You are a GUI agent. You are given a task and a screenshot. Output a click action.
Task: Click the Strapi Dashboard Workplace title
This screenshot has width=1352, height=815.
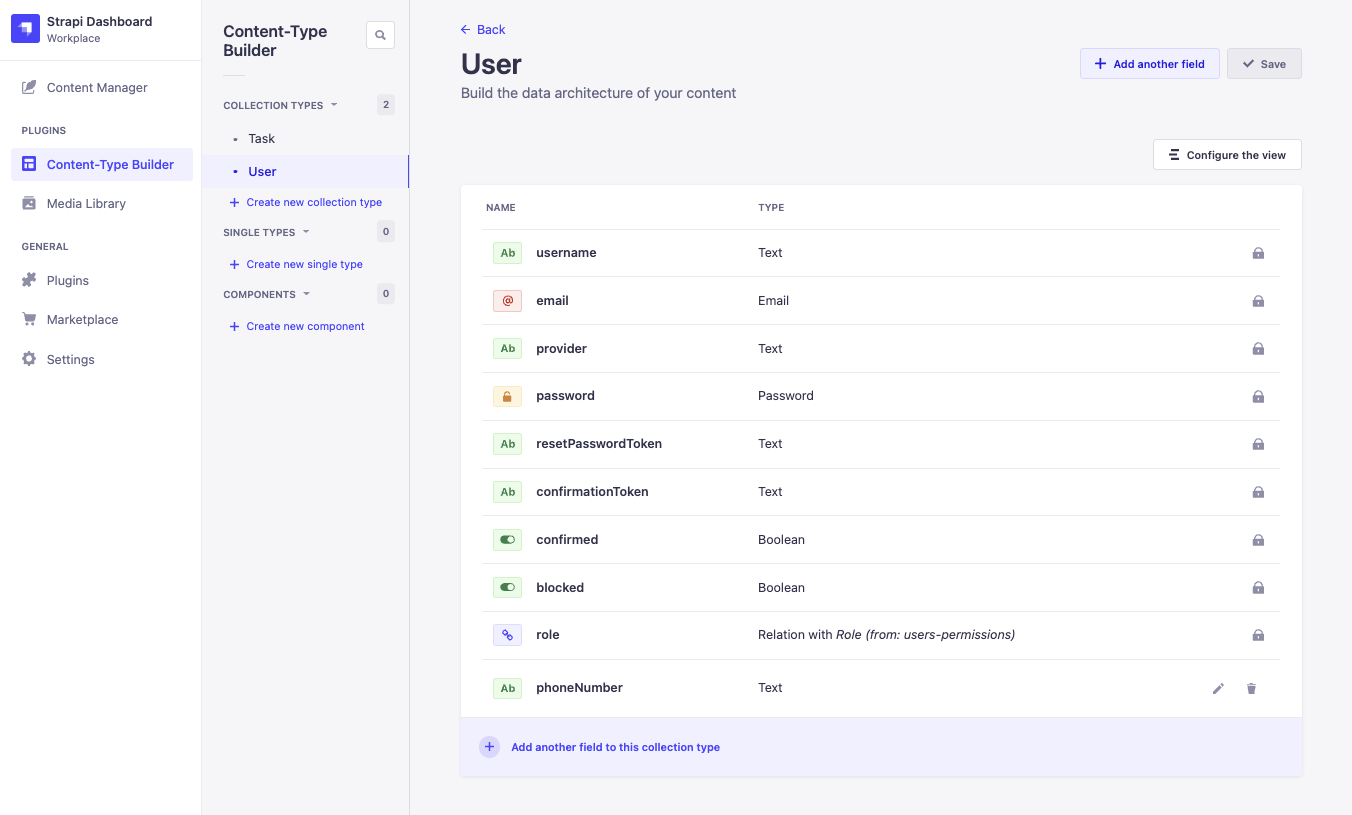(x=100, y=29)
